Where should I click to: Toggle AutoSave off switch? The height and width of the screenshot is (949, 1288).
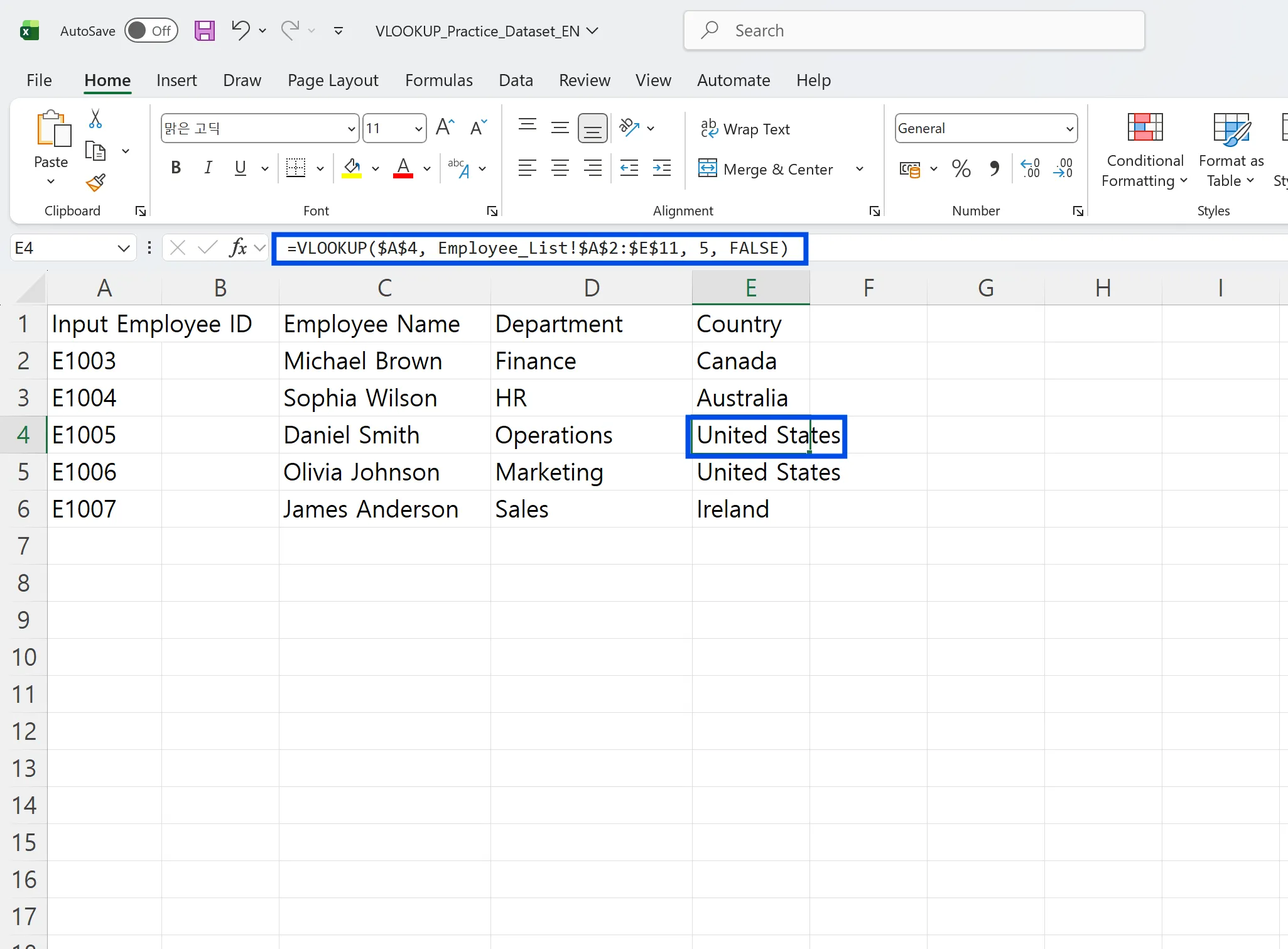(x=151, y=30)
